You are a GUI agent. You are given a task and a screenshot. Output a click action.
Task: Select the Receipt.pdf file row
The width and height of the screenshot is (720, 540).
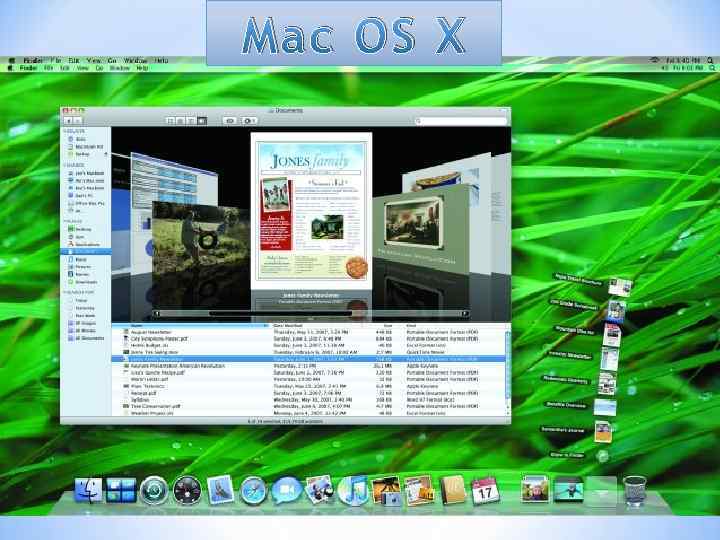pos(309,393)
